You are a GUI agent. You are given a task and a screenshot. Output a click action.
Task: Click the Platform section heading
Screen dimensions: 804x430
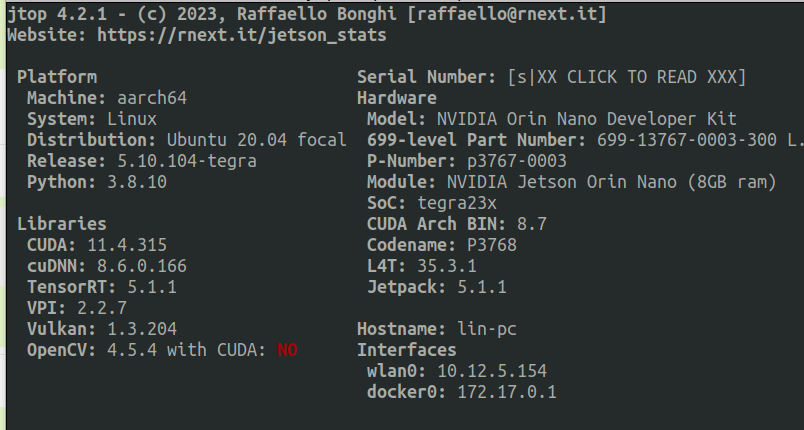(57, 77)
